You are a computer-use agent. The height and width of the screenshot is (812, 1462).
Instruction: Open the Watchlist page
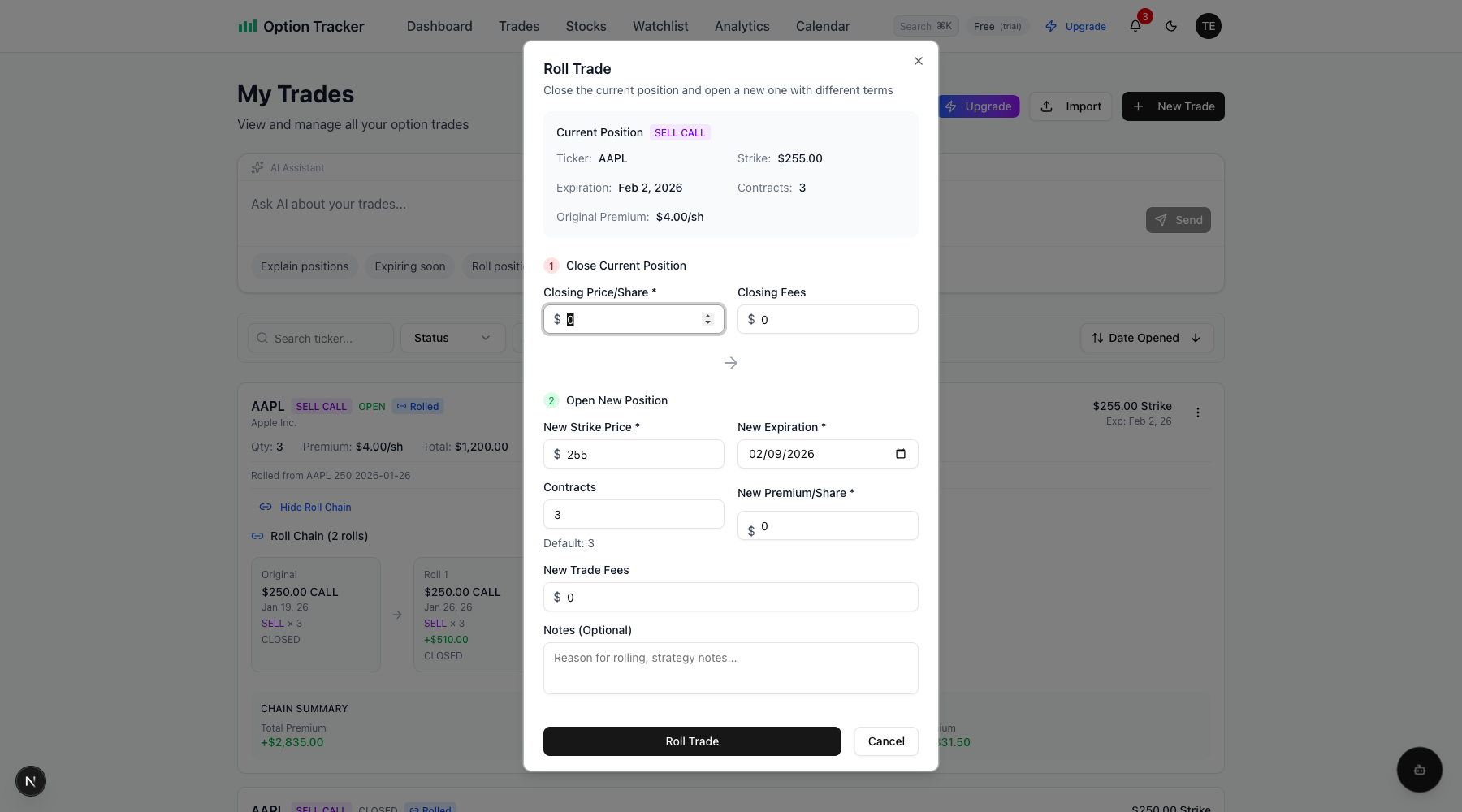pyautogui.click(x=660, y=26)
